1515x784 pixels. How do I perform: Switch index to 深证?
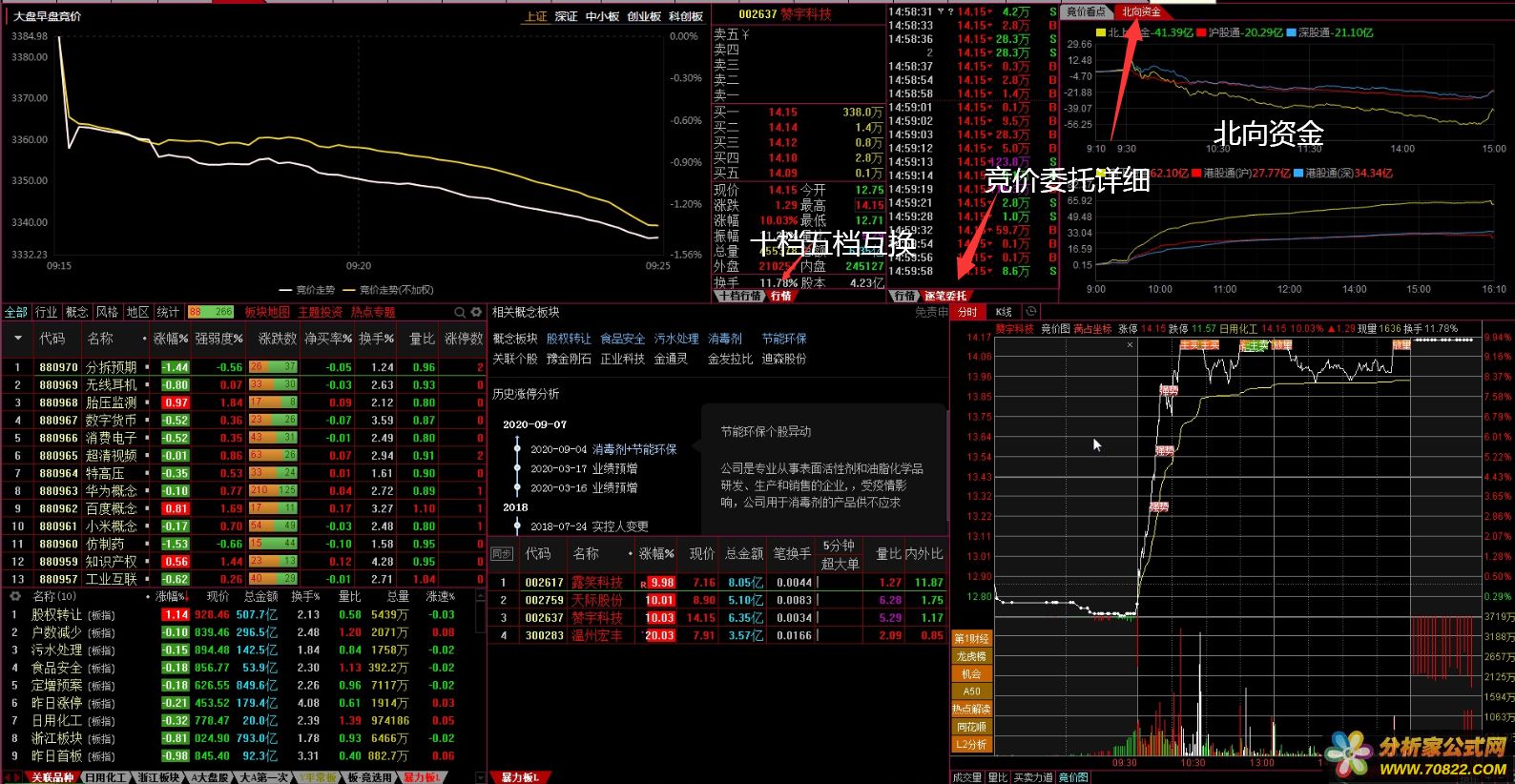(x=567, y=16)
